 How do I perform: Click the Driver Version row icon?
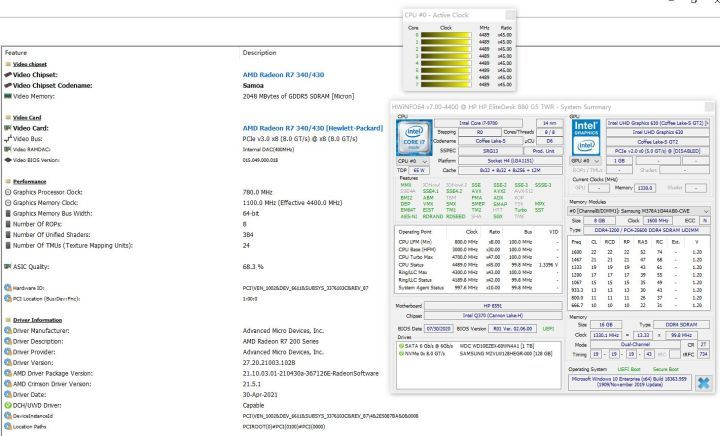point(8,363)
